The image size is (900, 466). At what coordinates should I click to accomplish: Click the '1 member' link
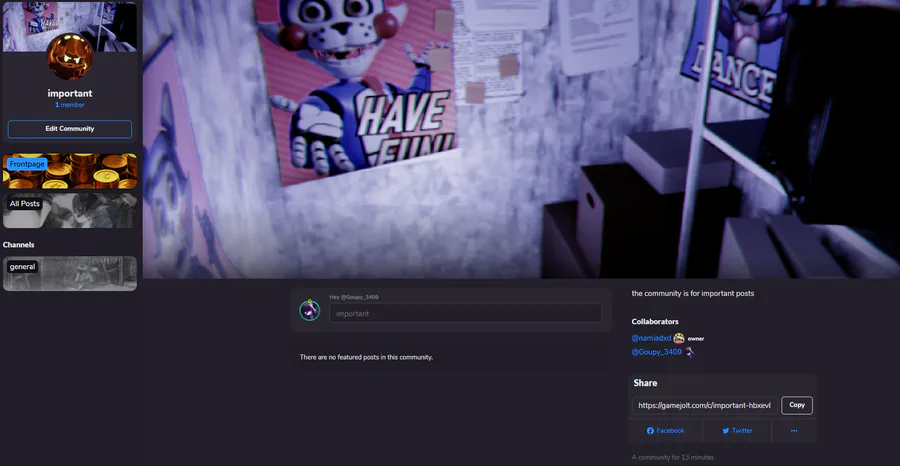[69, 105]
